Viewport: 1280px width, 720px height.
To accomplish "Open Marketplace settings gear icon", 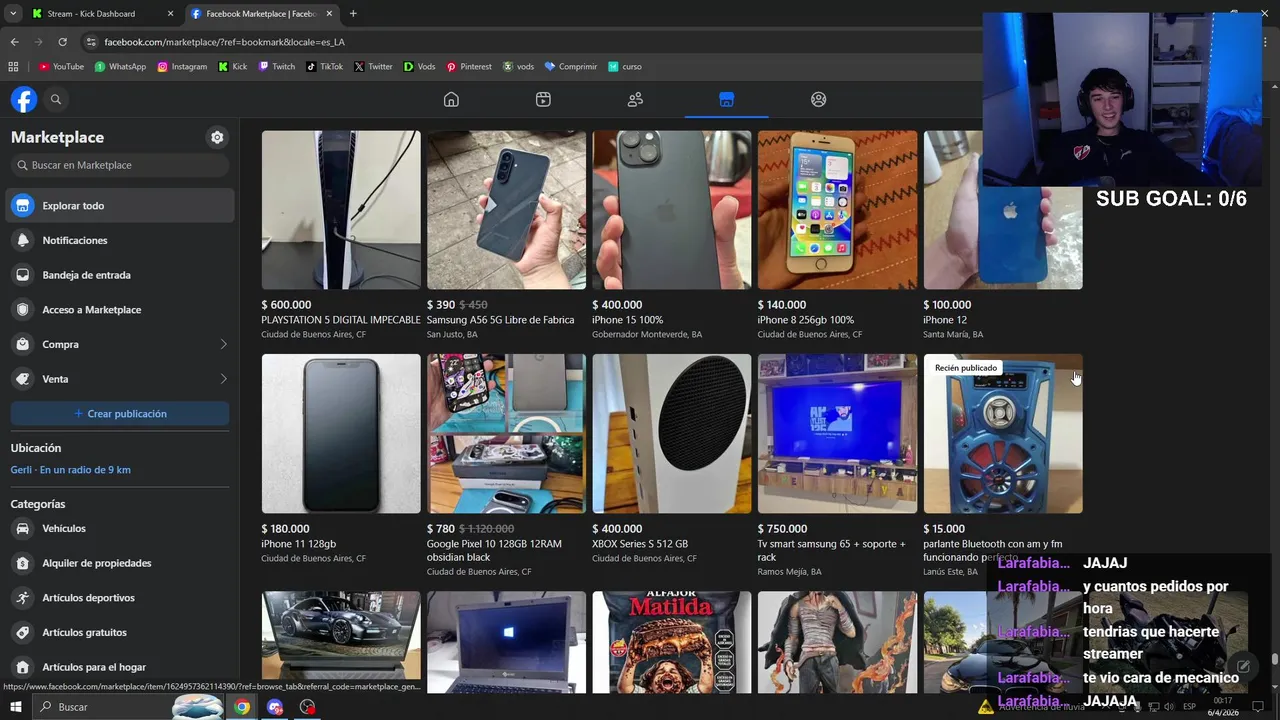I will tap(217, 137).
